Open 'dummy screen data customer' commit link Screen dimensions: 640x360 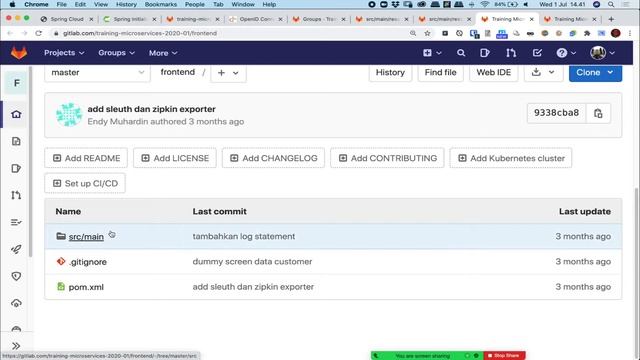[x=252, y=261]
